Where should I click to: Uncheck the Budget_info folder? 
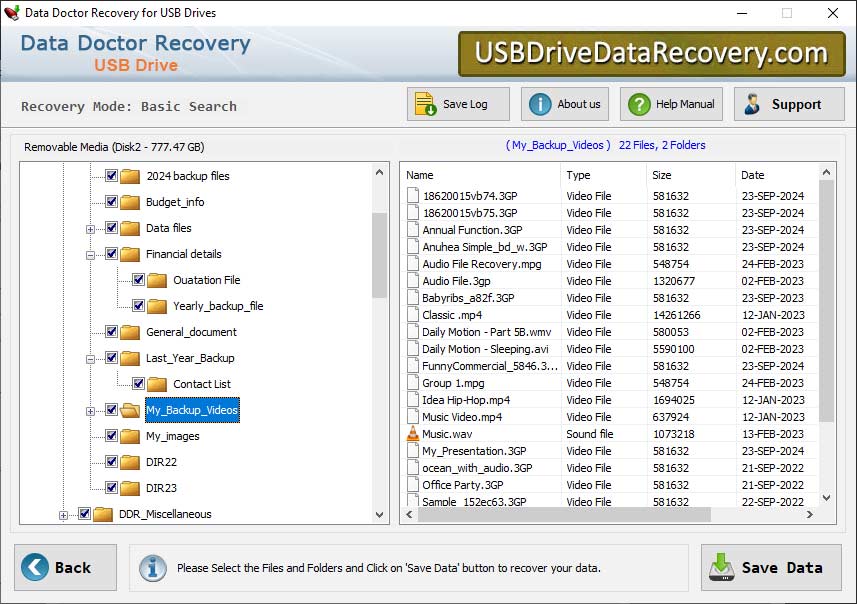tap(112, 203)
